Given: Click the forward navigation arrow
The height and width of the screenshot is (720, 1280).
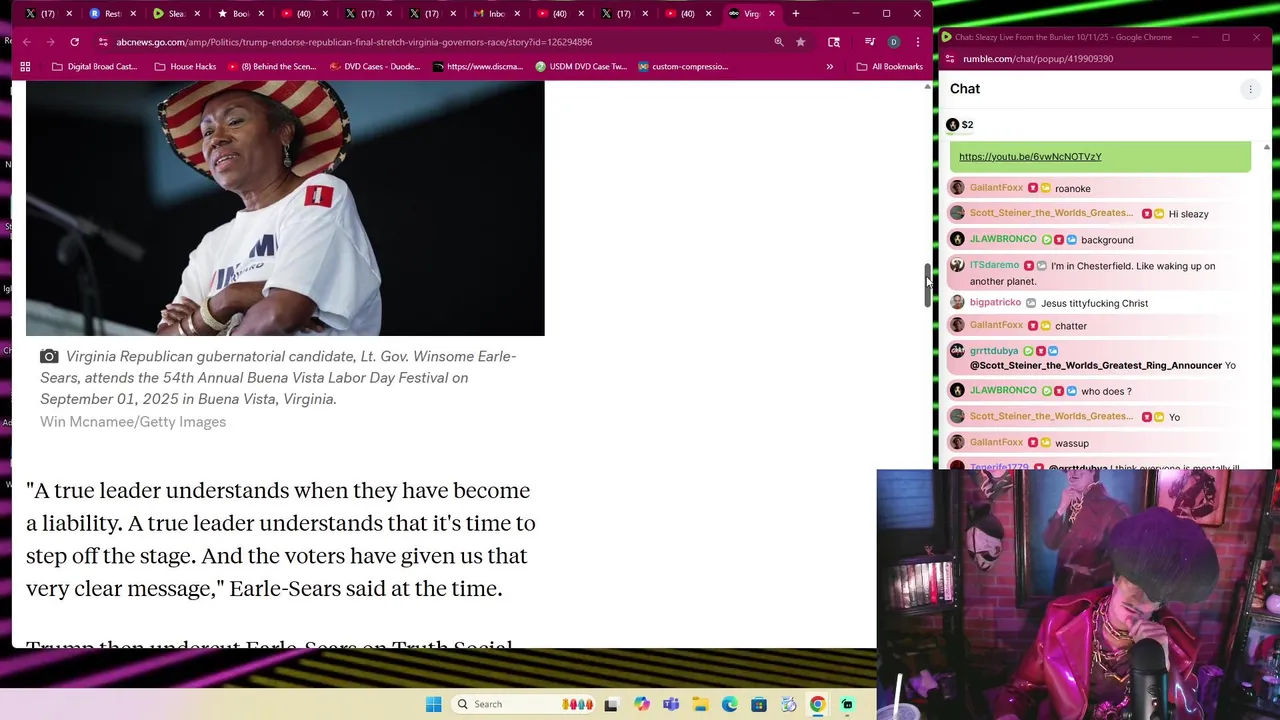Looking at the screenshot, I should click(x=50, y=42).
